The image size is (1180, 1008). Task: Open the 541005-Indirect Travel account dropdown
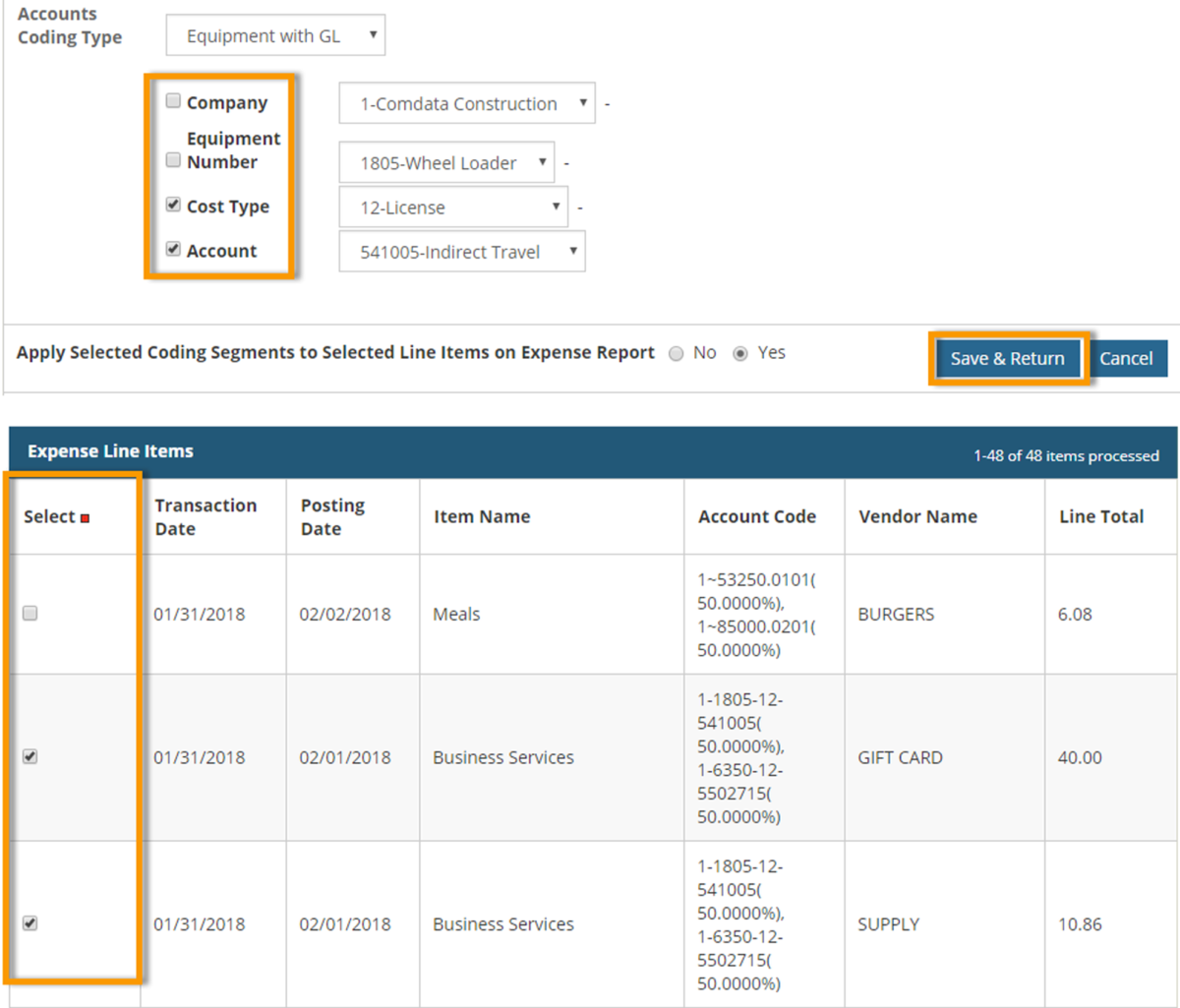[462, 251]
